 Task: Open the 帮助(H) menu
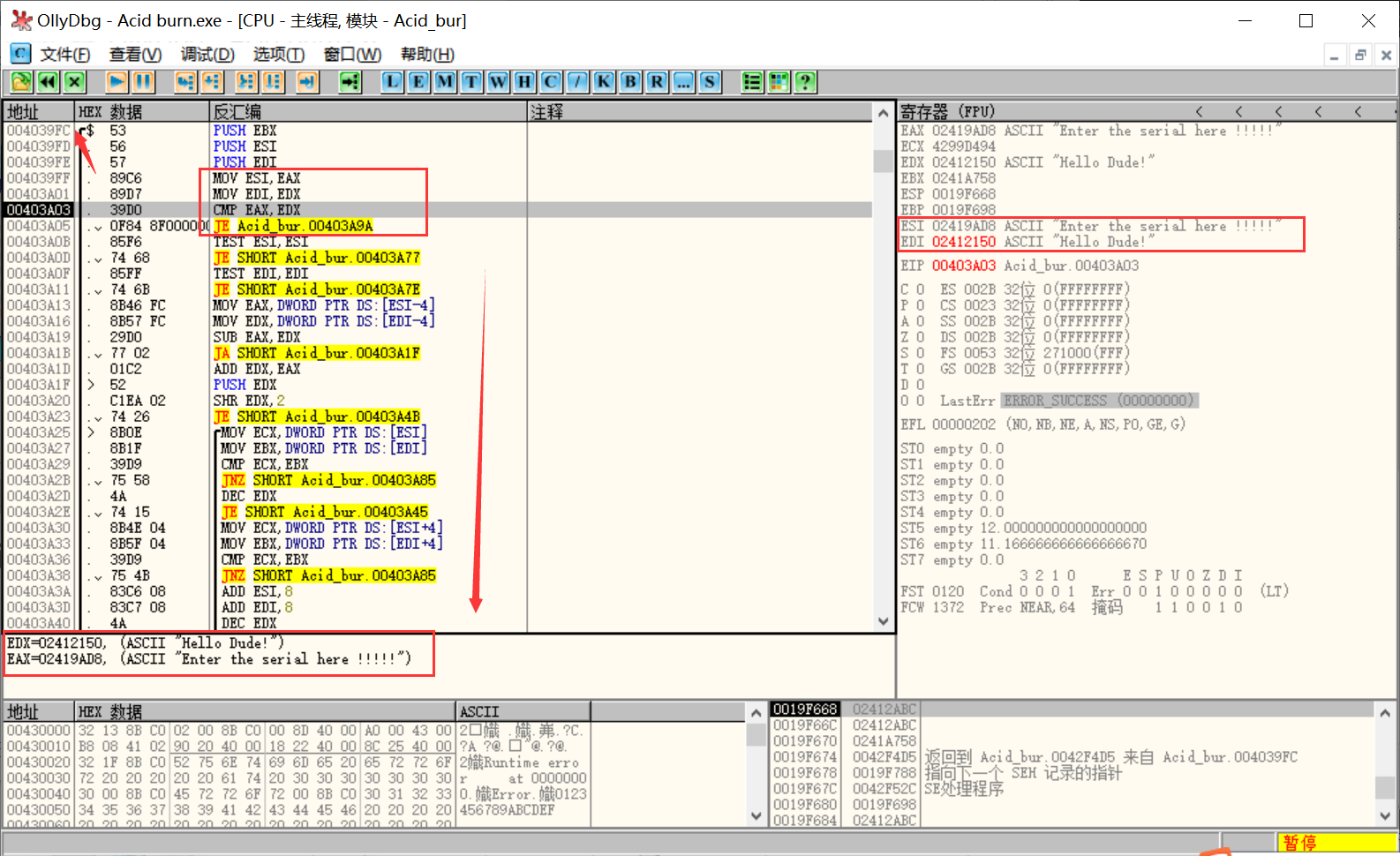point(427,55)
